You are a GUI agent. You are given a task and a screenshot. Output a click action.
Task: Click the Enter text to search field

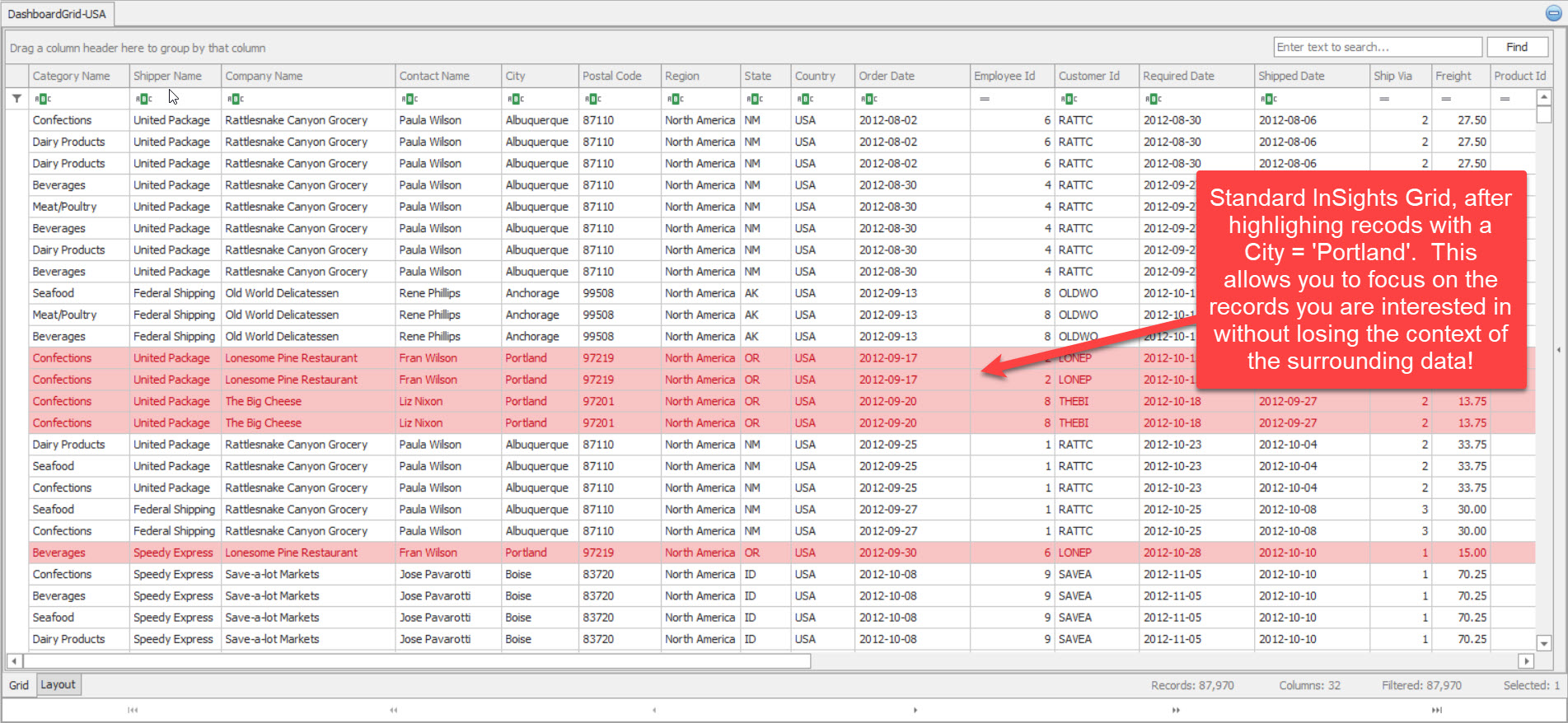pos(1377,47)
